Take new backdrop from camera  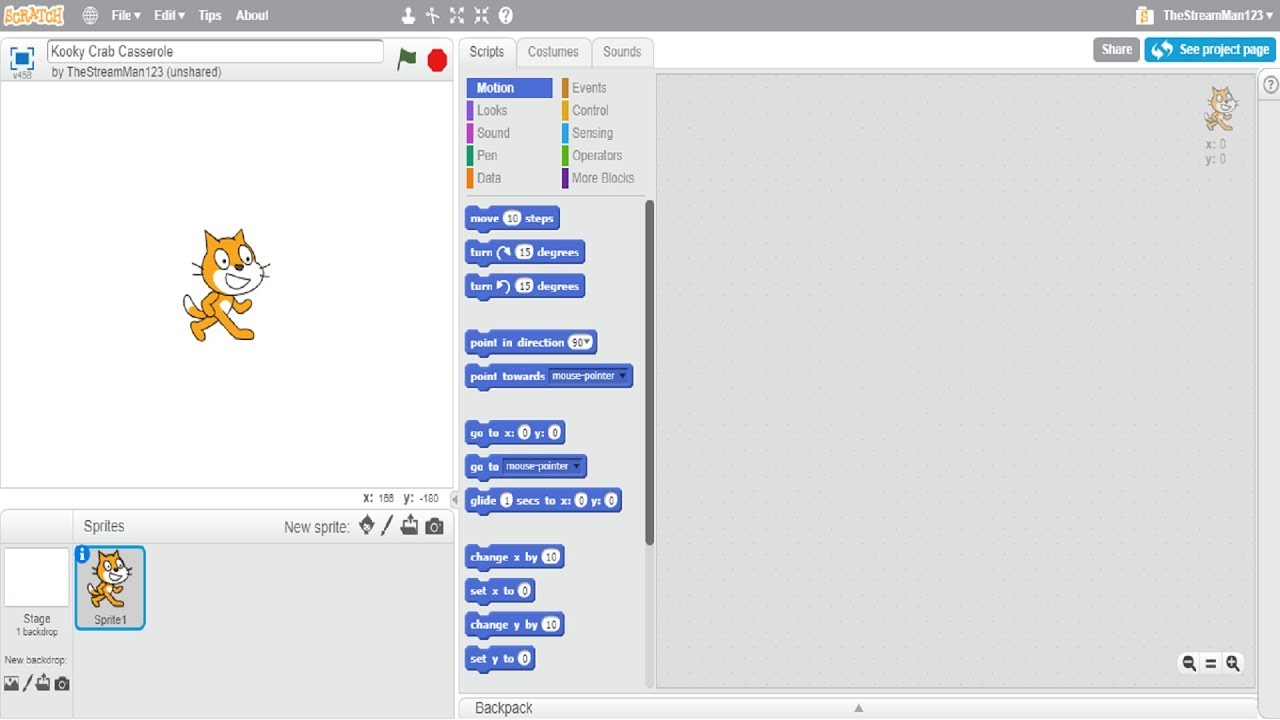[x=62, y=684]
